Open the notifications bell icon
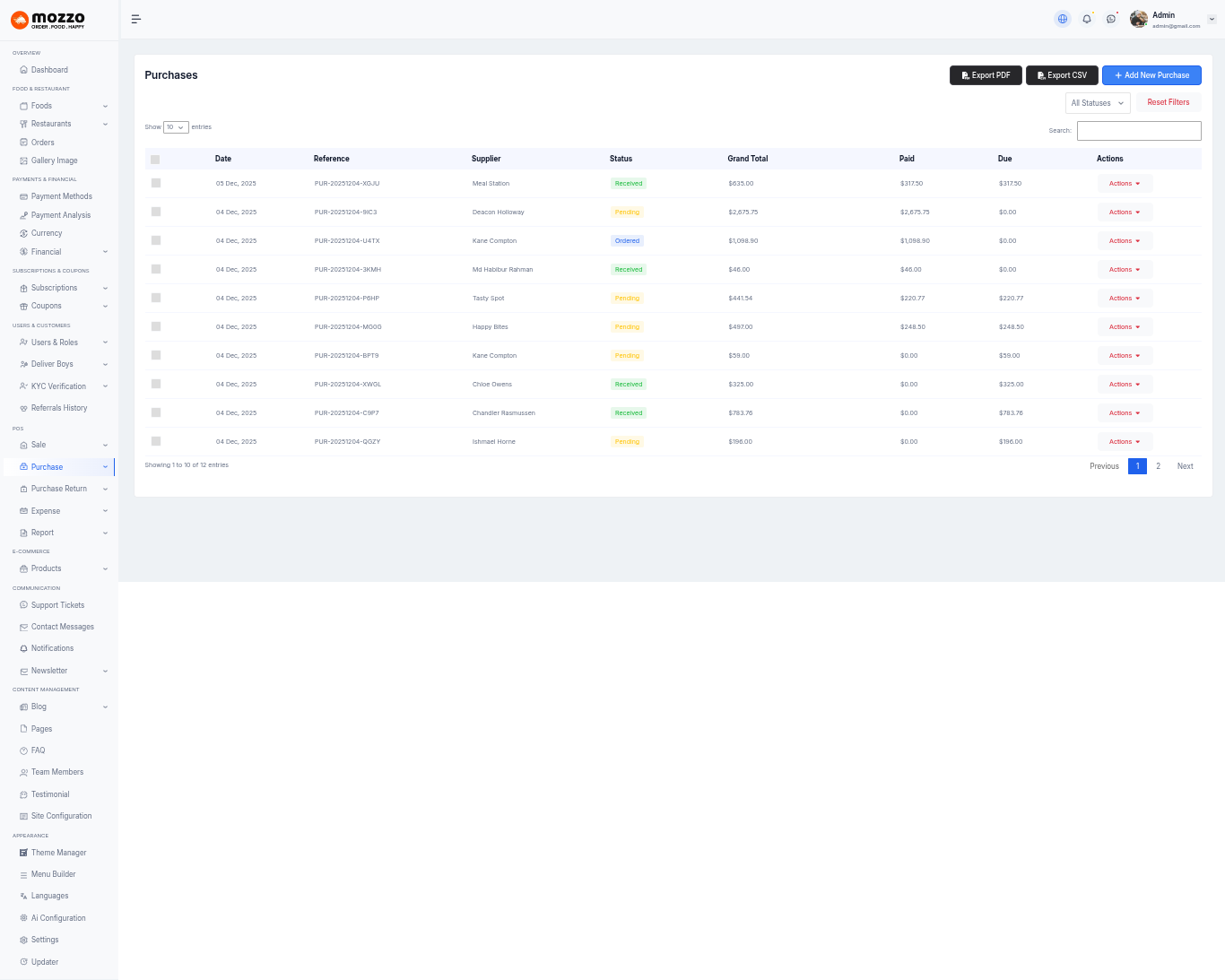 pos(1087,19)
